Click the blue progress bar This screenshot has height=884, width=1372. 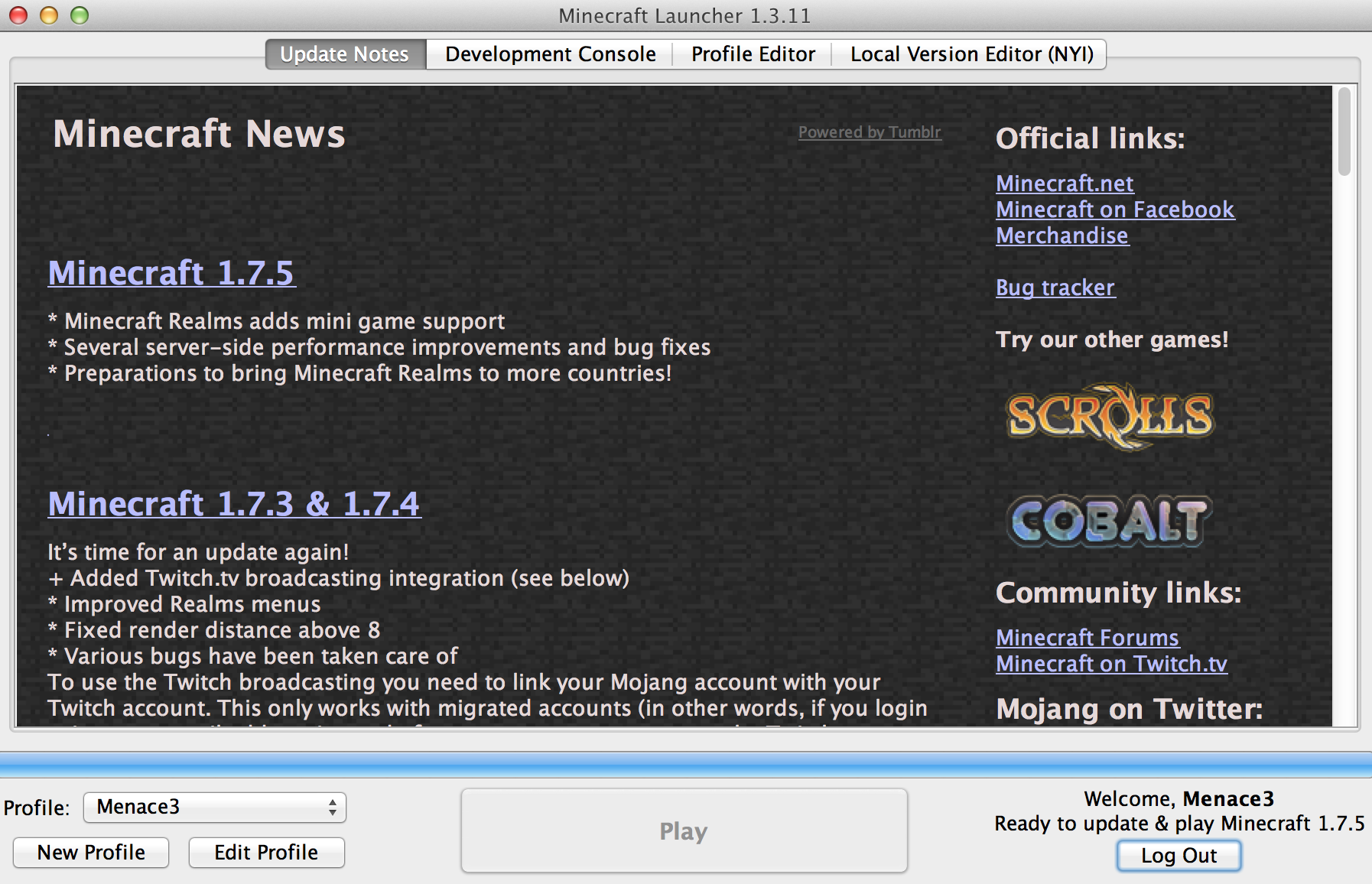click(686, 765)
